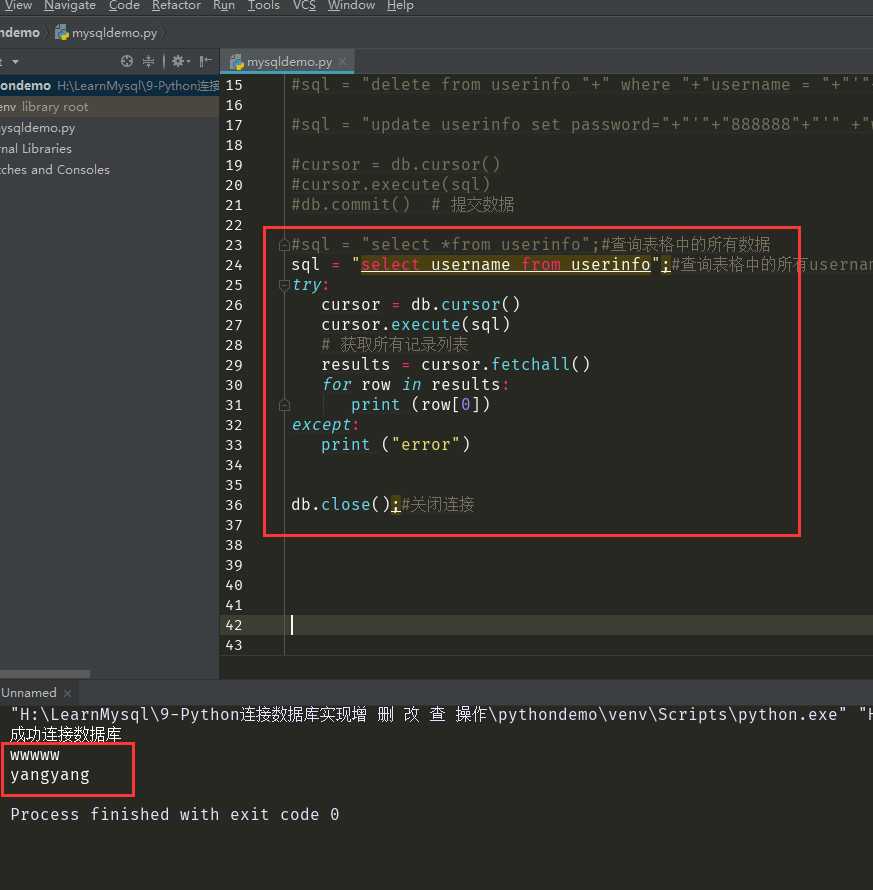Open the Navigate menu

pos(70,6)
